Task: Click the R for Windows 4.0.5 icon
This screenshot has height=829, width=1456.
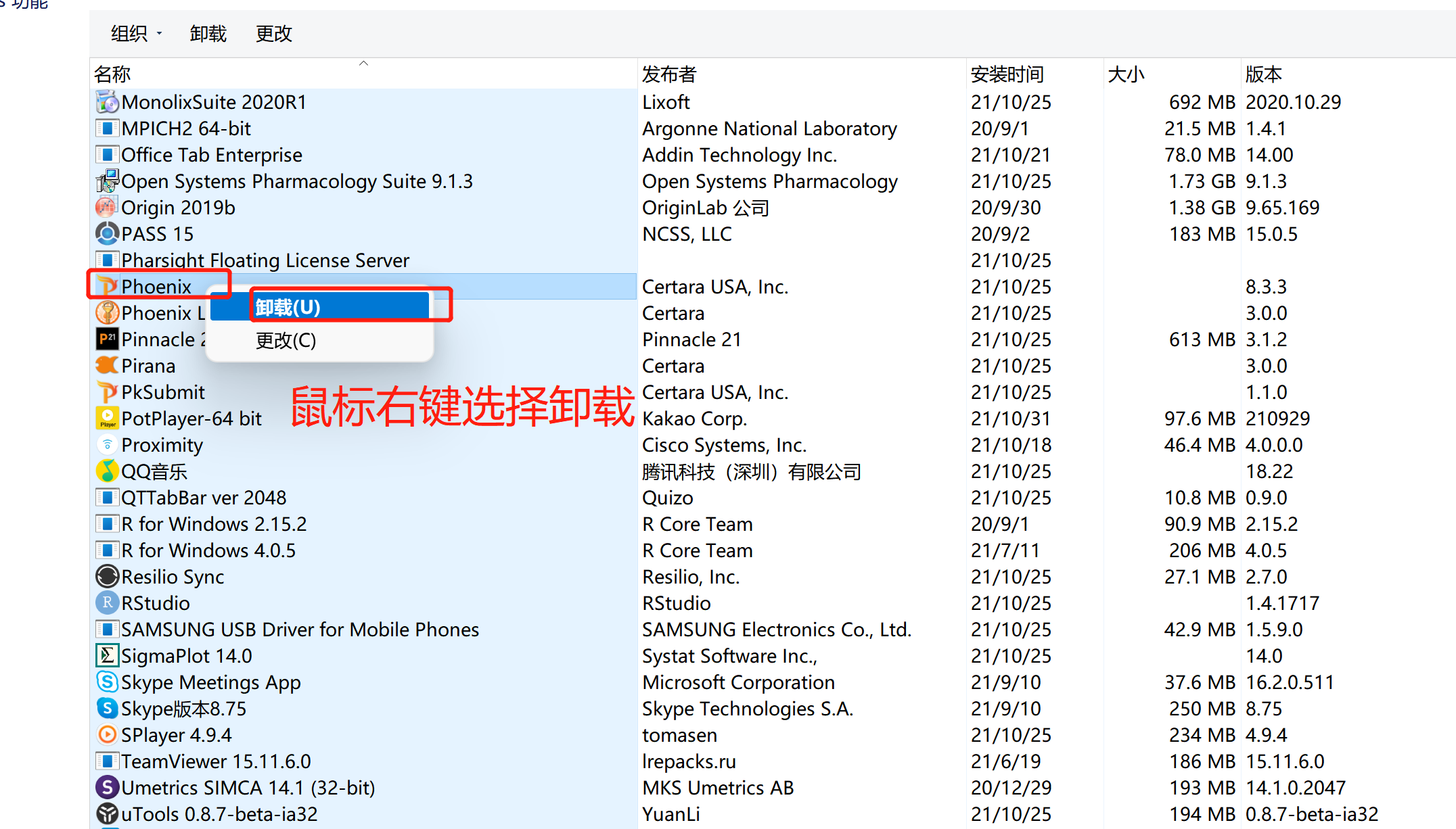Action: 107,550
